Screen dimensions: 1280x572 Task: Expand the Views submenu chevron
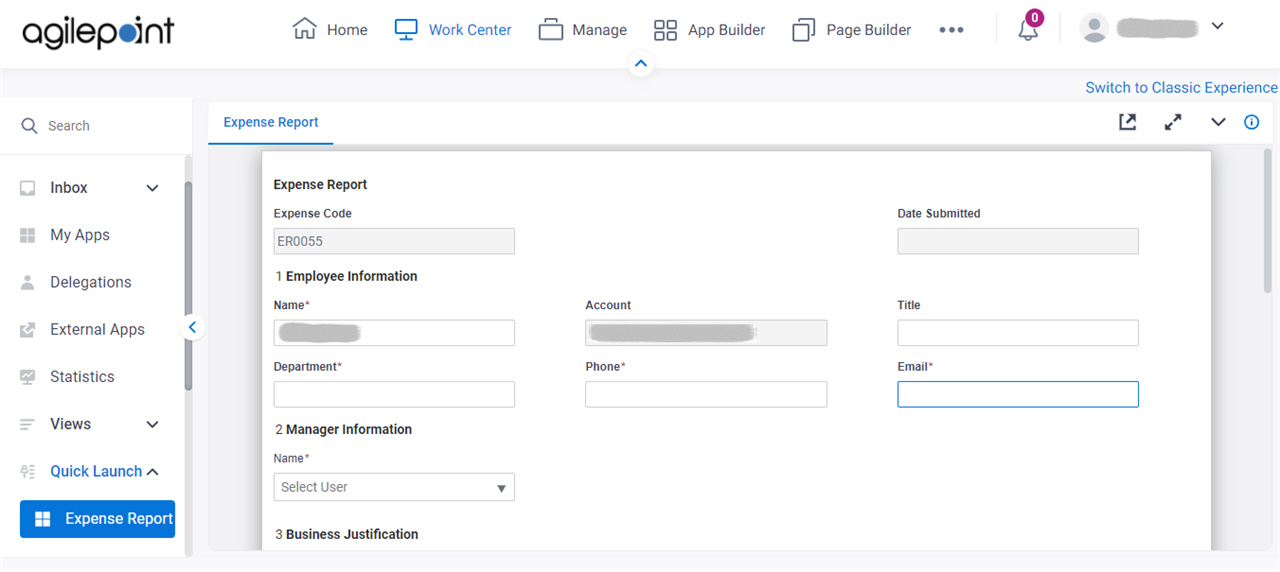152,424
